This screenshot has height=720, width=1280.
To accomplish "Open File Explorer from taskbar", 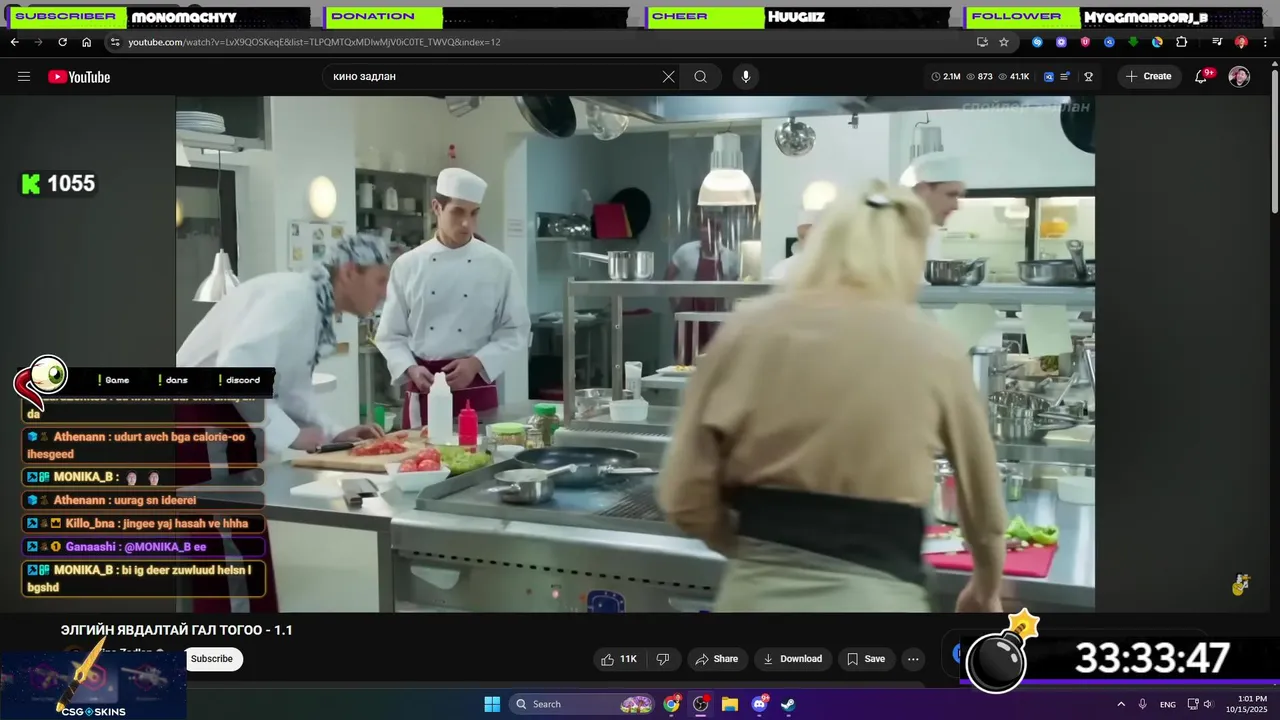I will pyautogui.click(x=730, y=704).
